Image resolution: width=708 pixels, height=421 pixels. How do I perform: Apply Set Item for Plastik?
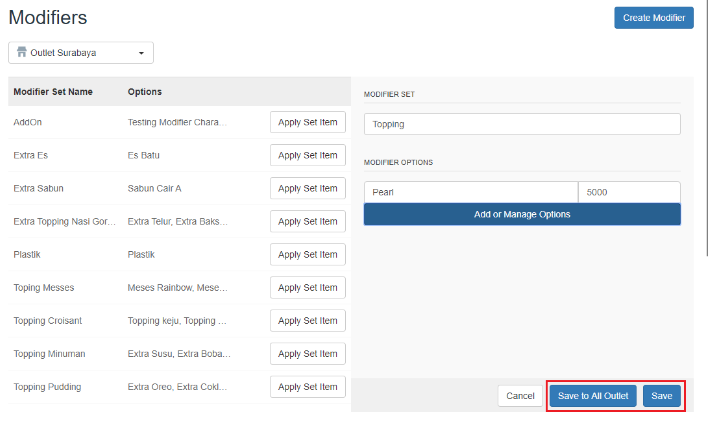tap(307, 255)
